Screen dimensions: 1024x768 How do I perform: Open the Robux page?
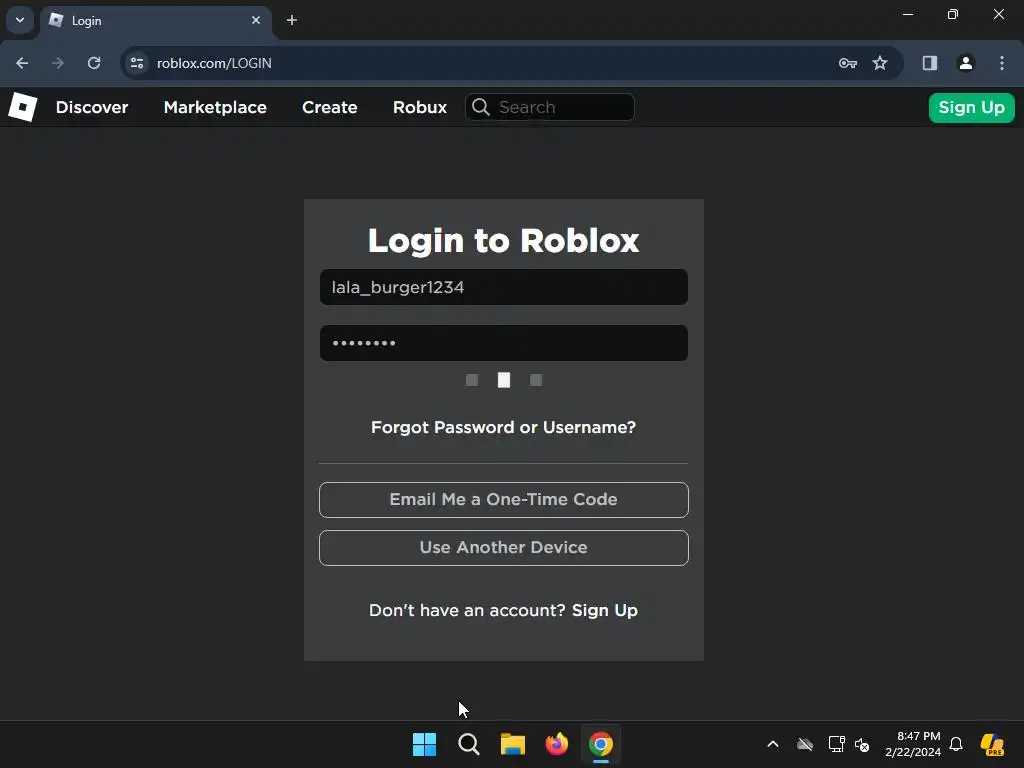click(x=420, y=107)
